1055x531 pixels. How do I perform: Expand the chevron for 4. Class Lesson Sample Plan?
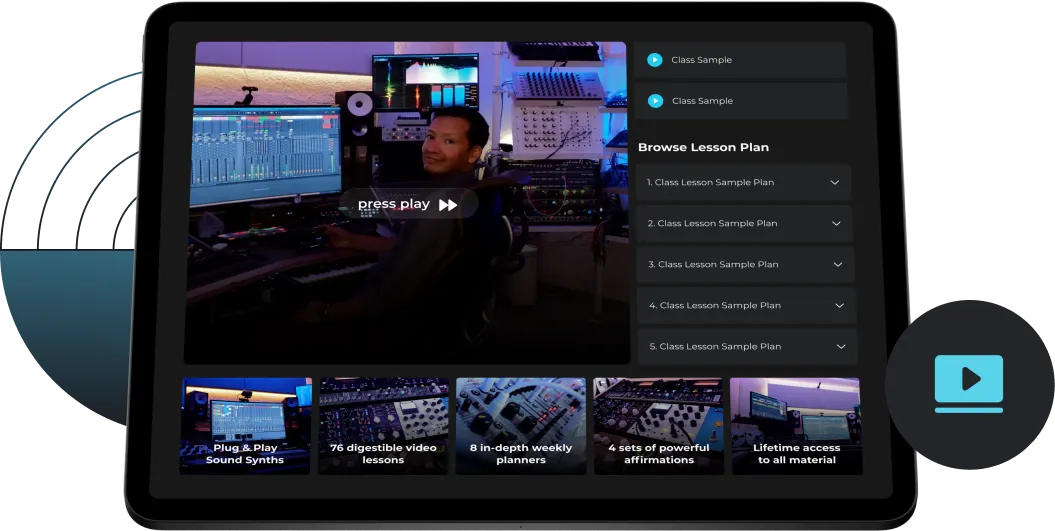[839, 306]
